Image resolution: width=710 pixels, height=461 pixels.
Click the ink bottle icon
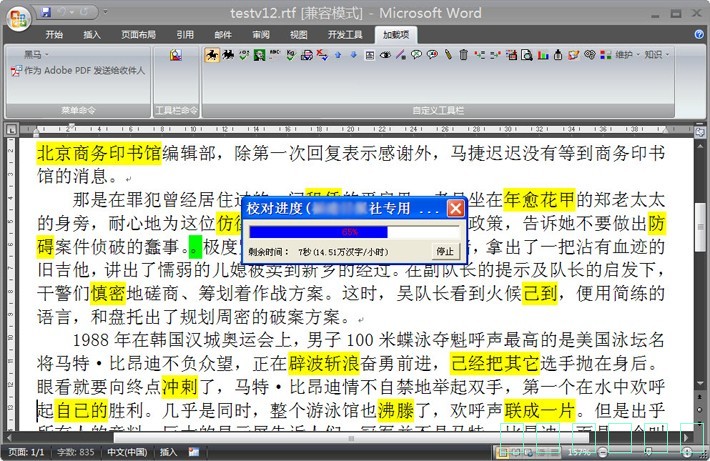click(558, 55)
